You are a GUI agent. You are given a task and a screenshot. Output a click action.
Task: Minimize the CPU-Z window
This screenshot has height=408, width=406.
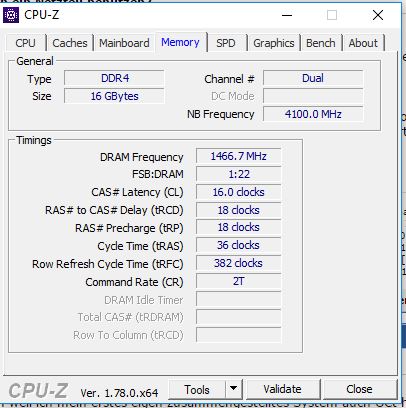click(287, 15)
